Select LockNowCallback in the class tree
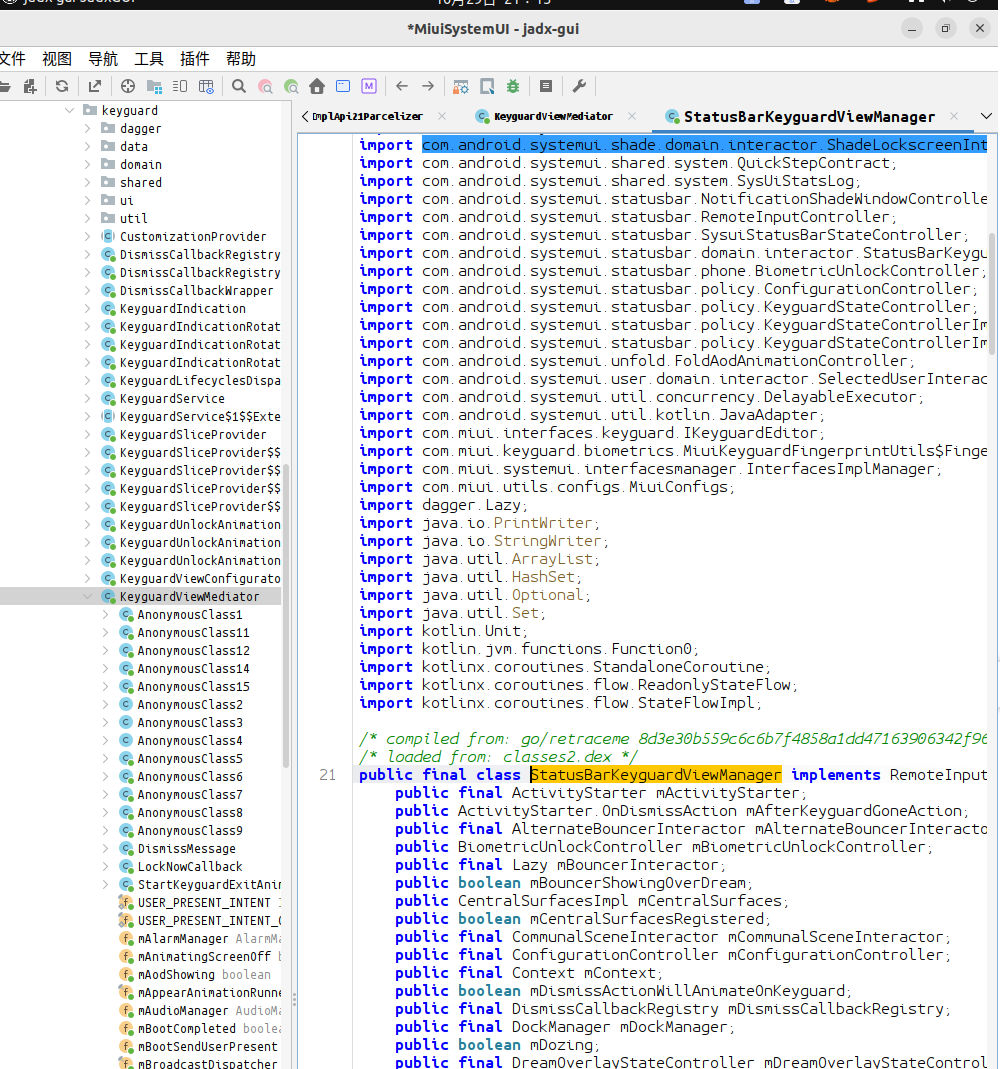 point(189,867)
